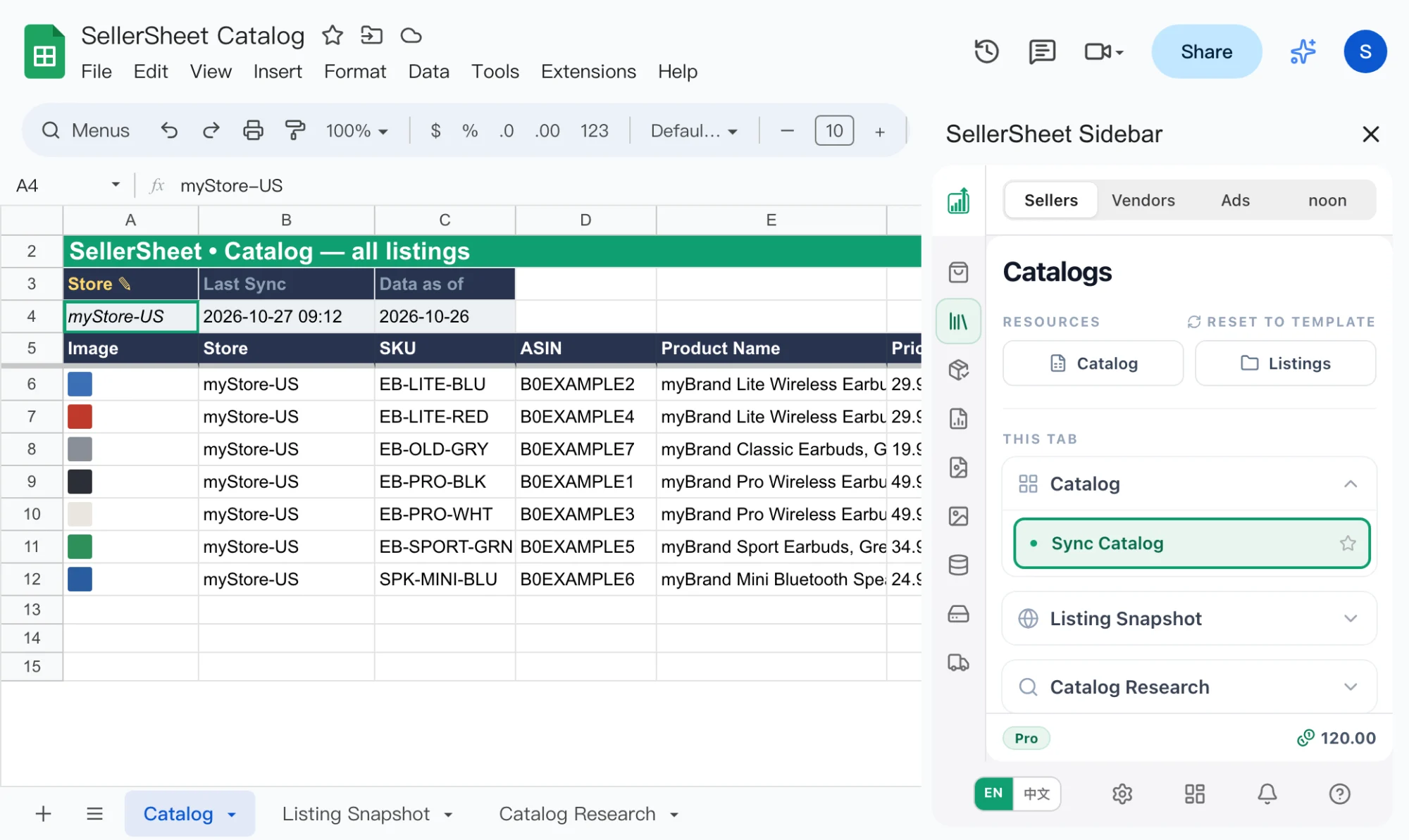Expand the Listing Snapshot section
The height and width of the screenshot is (840, 1409).
(1350, 618)
